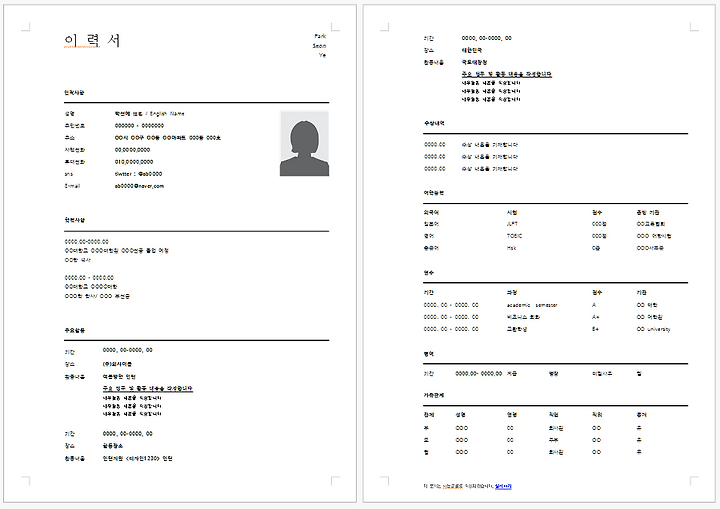This screenshot has width=720, height=509.
Task: Click the underlined heading in page one activity
Action: click(147, 389)
